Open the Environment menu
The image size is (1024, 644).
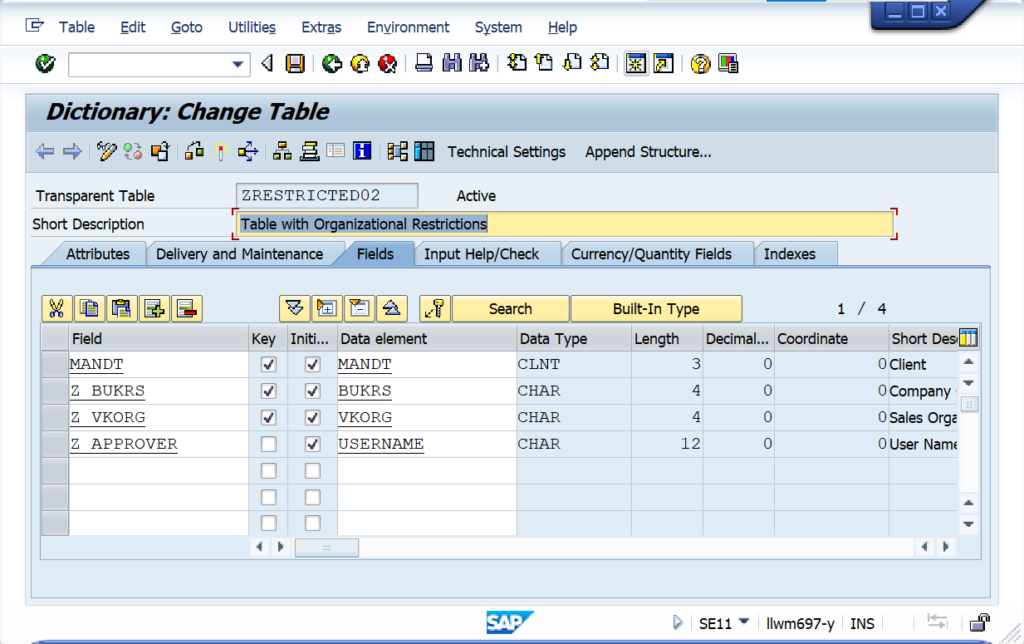[x=408, y=27]
